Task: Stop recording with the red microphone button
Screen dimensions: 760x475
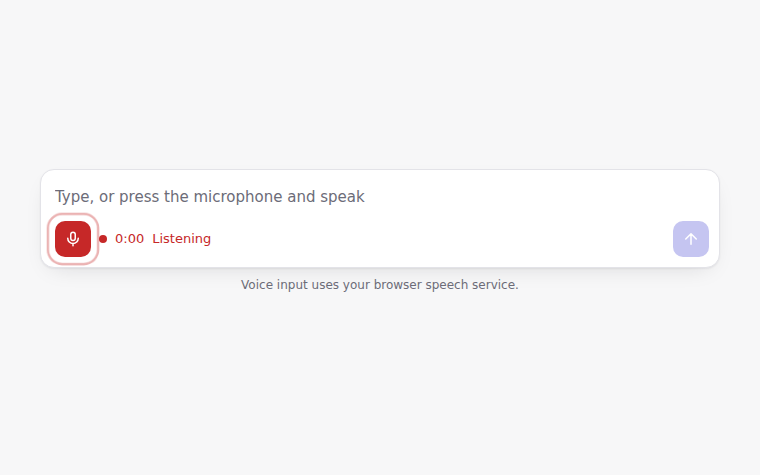Action: coord(73,239)
